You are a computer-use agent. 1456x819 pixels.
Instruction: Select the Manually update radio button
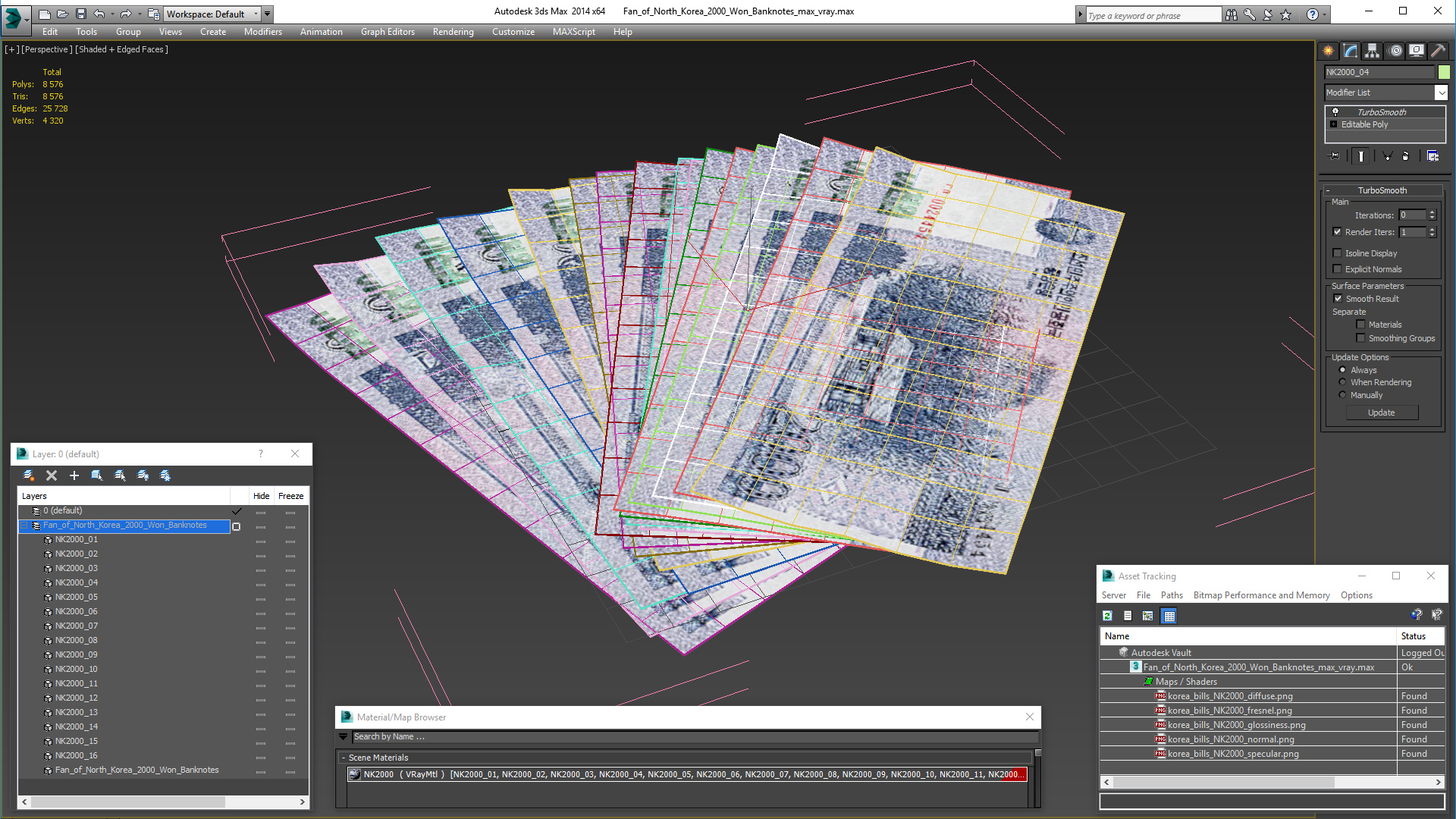(x=1343, y=395)
